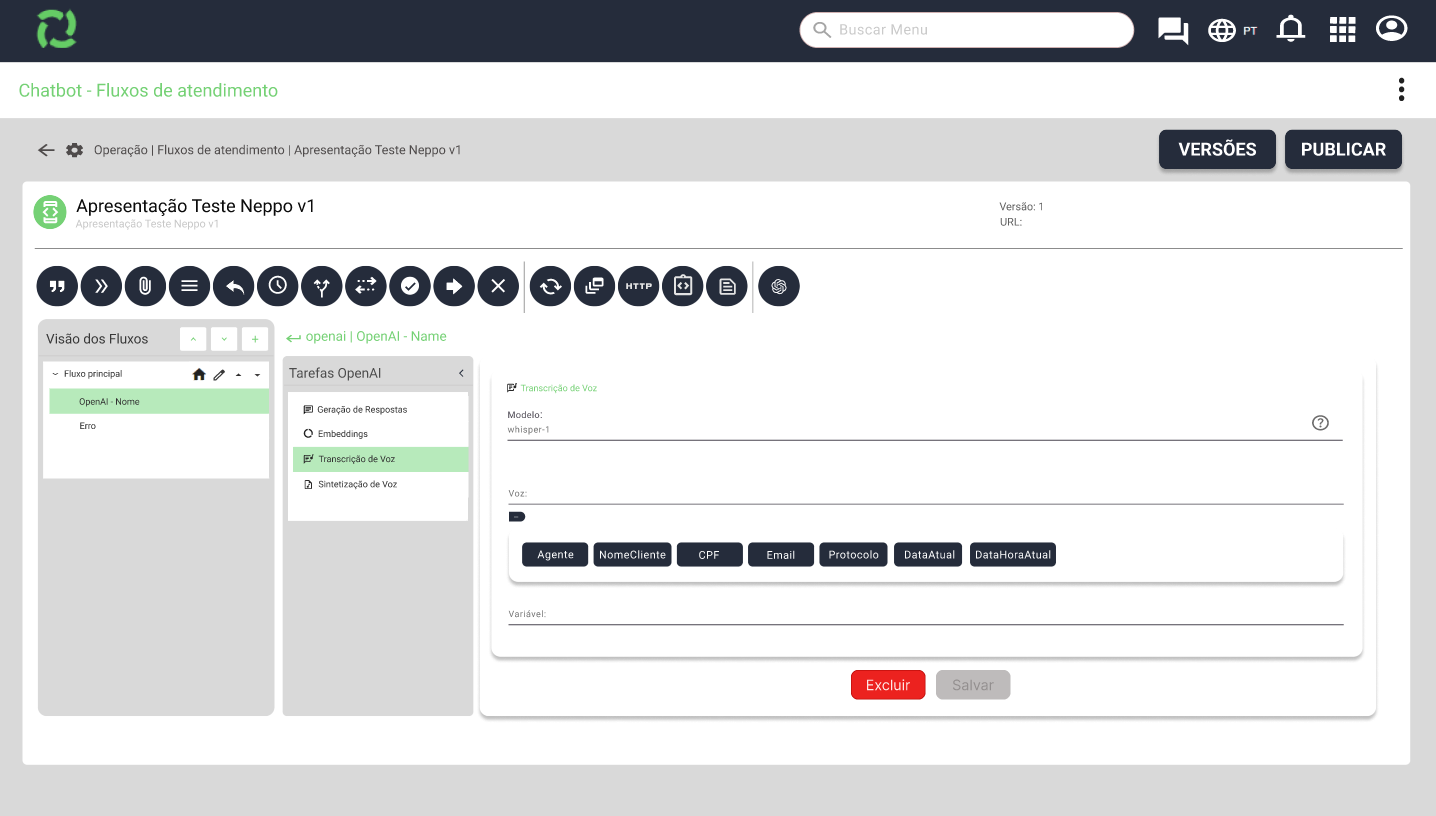
Task: Click the paperclip attachment toolbar icon
Action: [x=146, y=286]
